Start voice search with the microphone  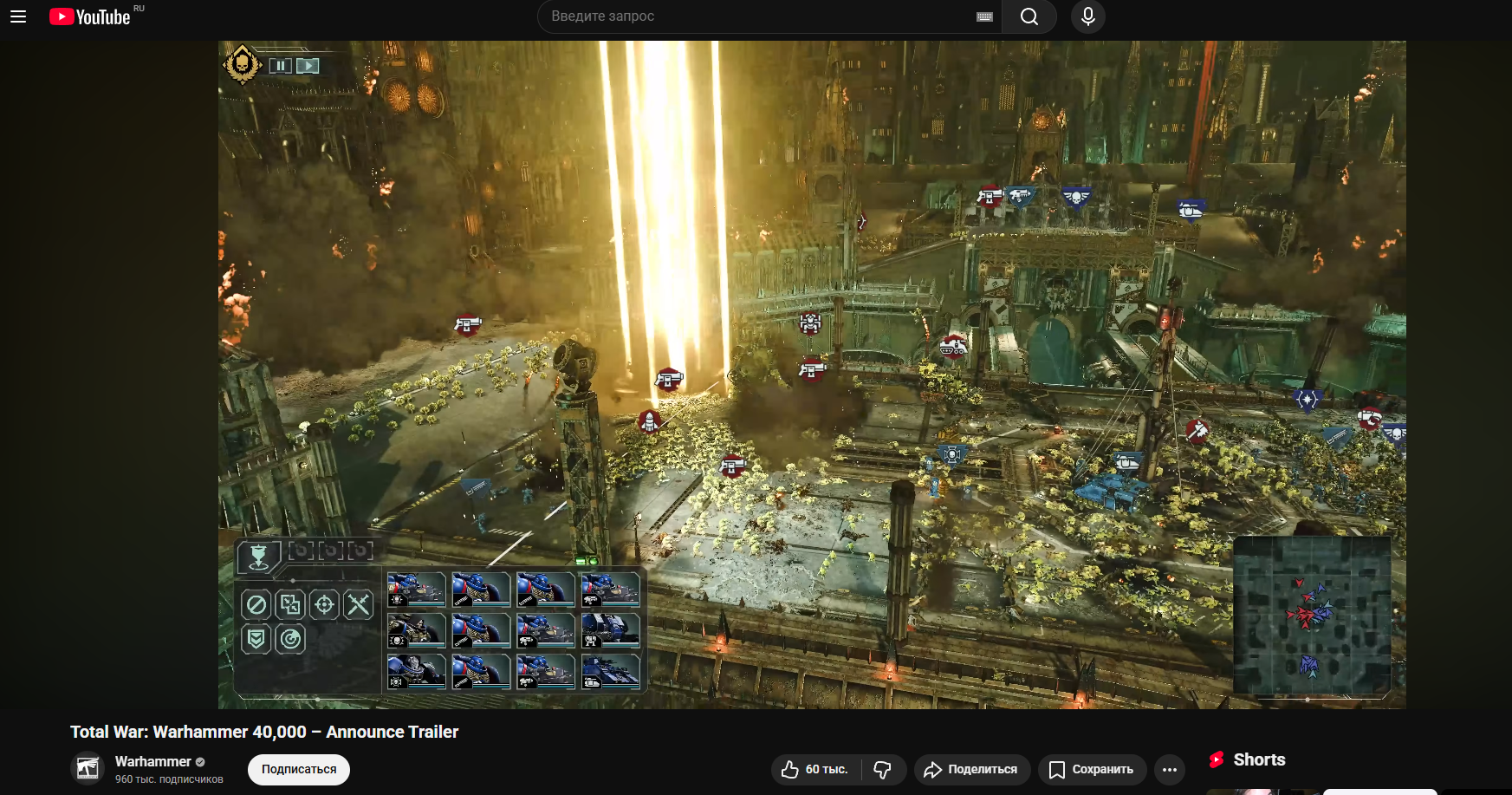(x=1088, y=16)
